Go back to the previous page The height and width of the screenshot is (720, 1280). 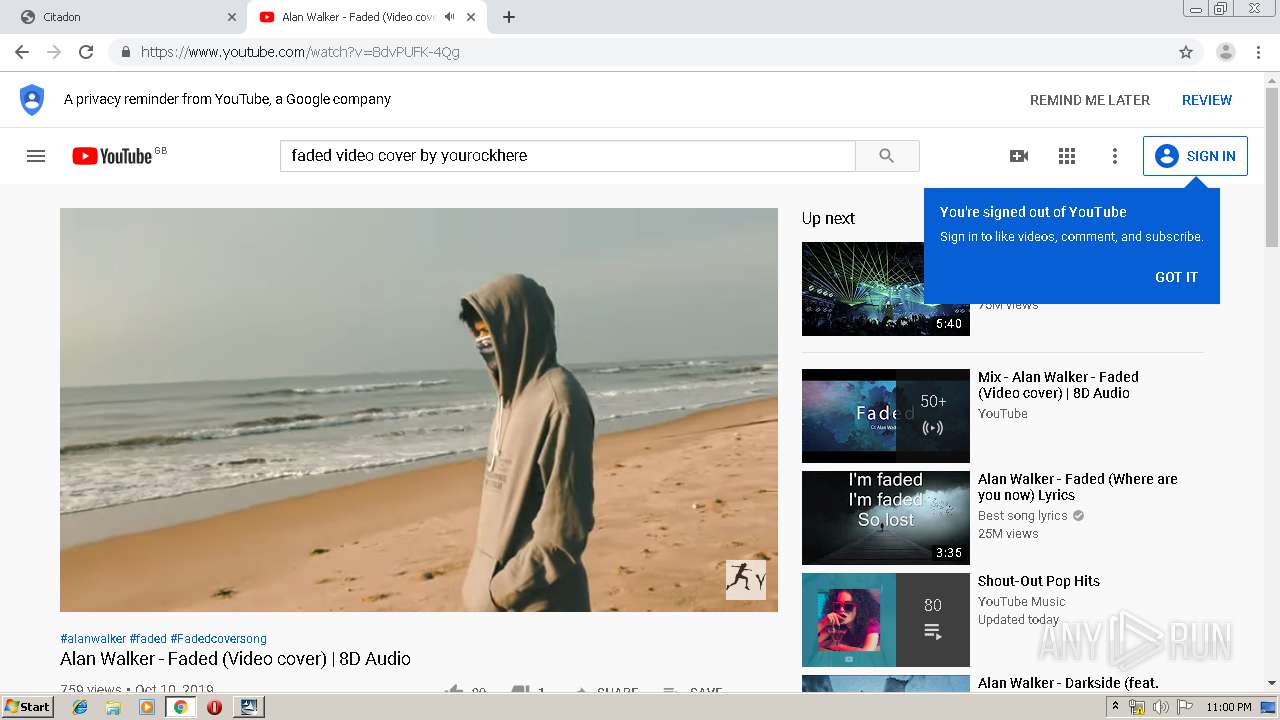point(22,52)
